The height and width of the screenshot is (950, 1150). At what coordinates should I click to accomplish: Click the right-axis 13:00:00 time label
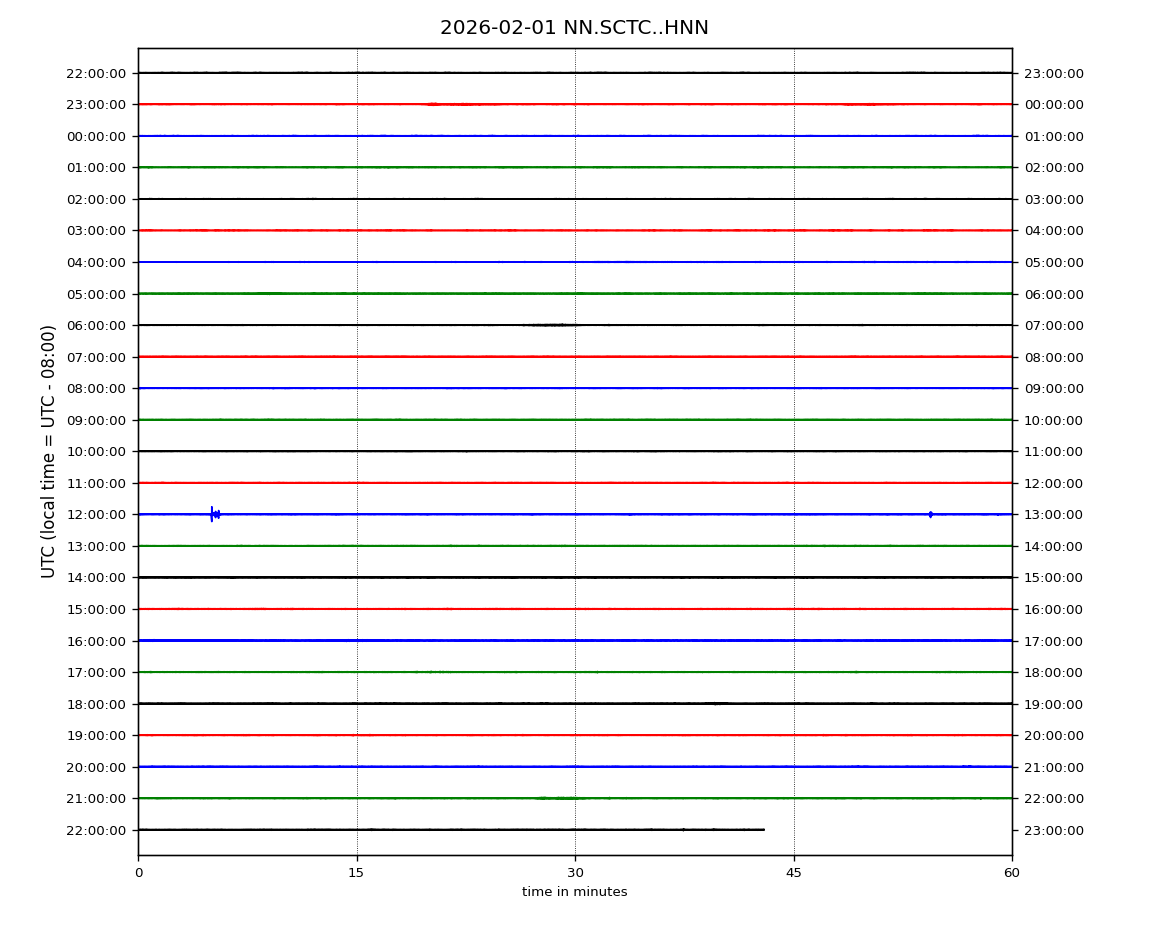1053,514
